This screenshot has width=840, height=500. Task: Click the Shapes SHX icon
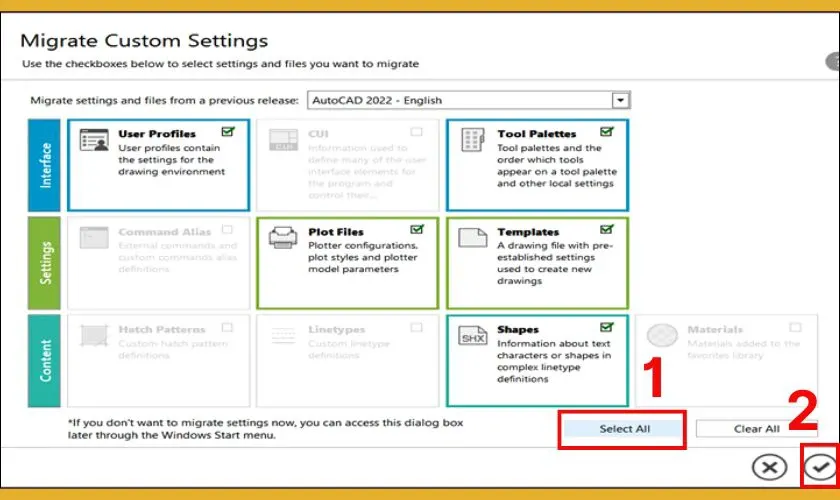tap(473, 337)
